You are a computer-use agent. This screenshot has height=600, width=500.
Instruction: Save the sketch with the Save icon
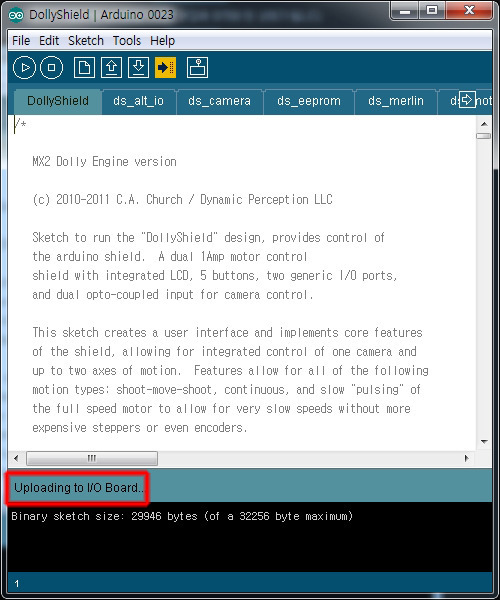point(138,68)
